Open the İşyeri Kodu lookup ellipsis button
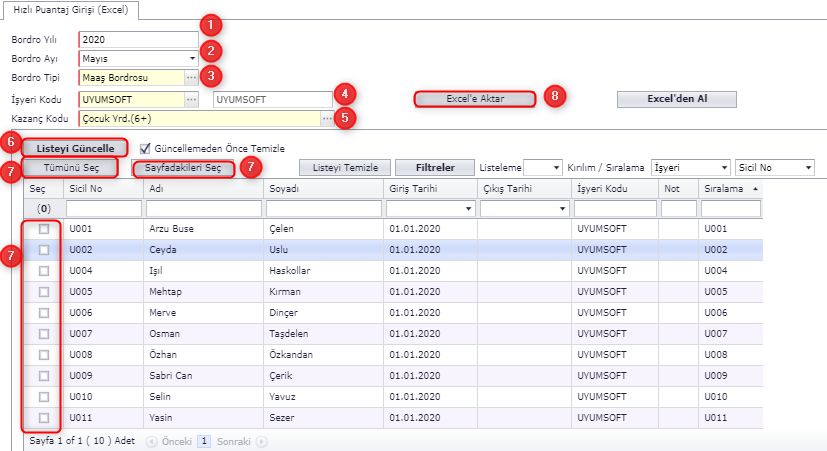This screenshot has height=451, width=827. (x=191, y=100)
